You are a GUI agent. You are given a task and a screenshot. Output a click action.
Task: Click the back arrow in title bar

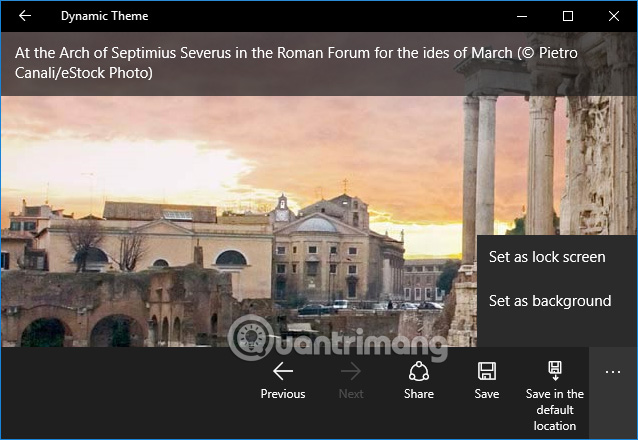click(25, 16)
